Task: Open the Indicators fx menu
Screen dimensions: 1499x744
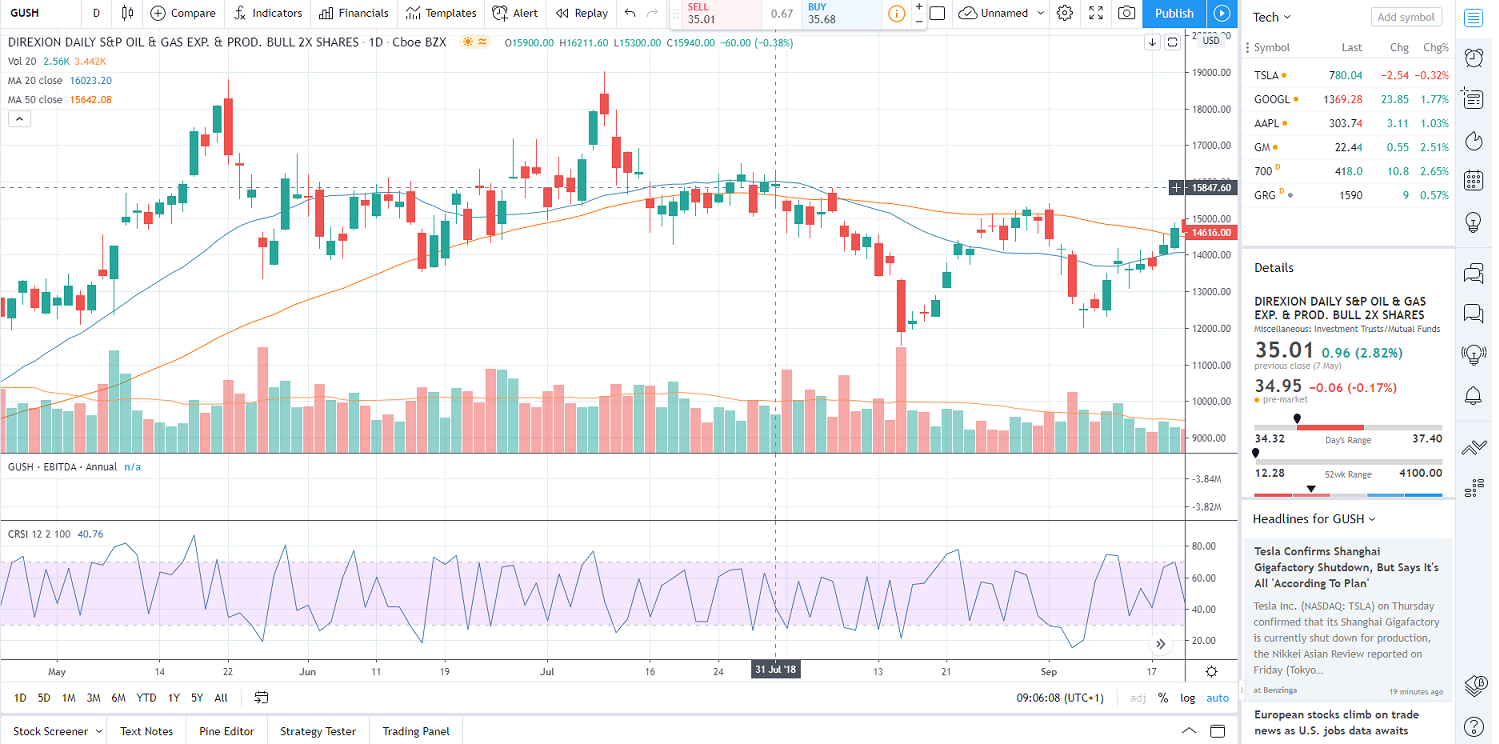Action: pyautogui.click(x=268, y=13)
